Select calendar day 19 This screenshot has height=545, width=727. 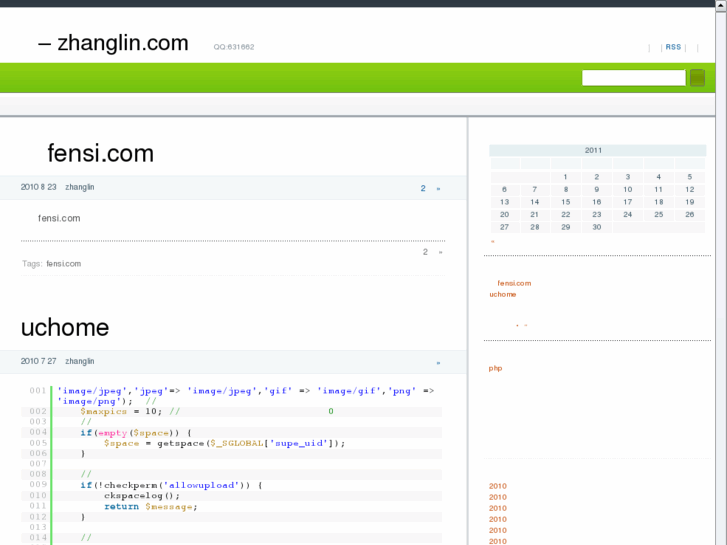tap(690, 202)
